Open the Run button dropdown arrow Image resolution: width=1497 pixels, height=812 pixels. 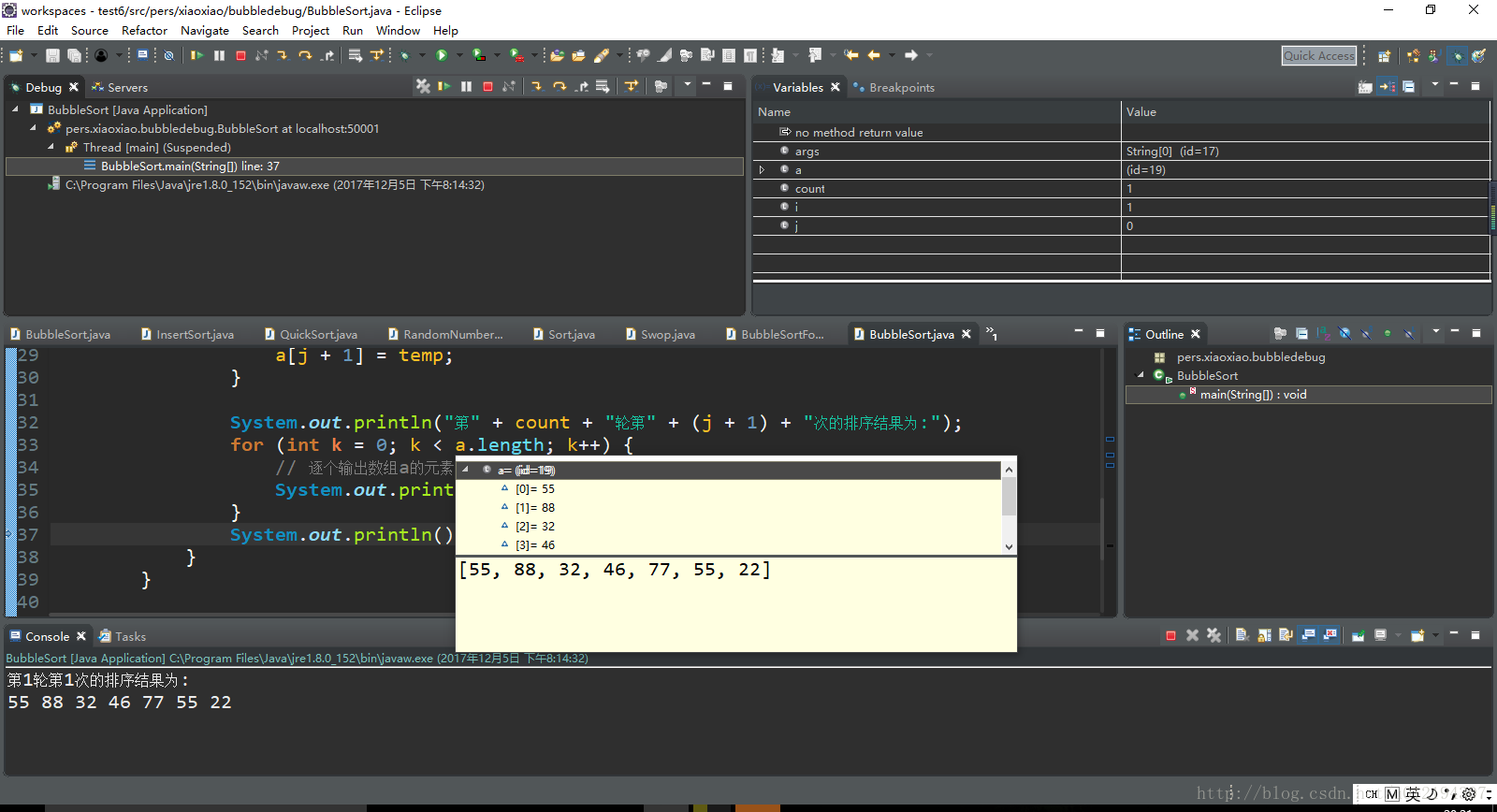pyautogui.click(x=459, y=55)
